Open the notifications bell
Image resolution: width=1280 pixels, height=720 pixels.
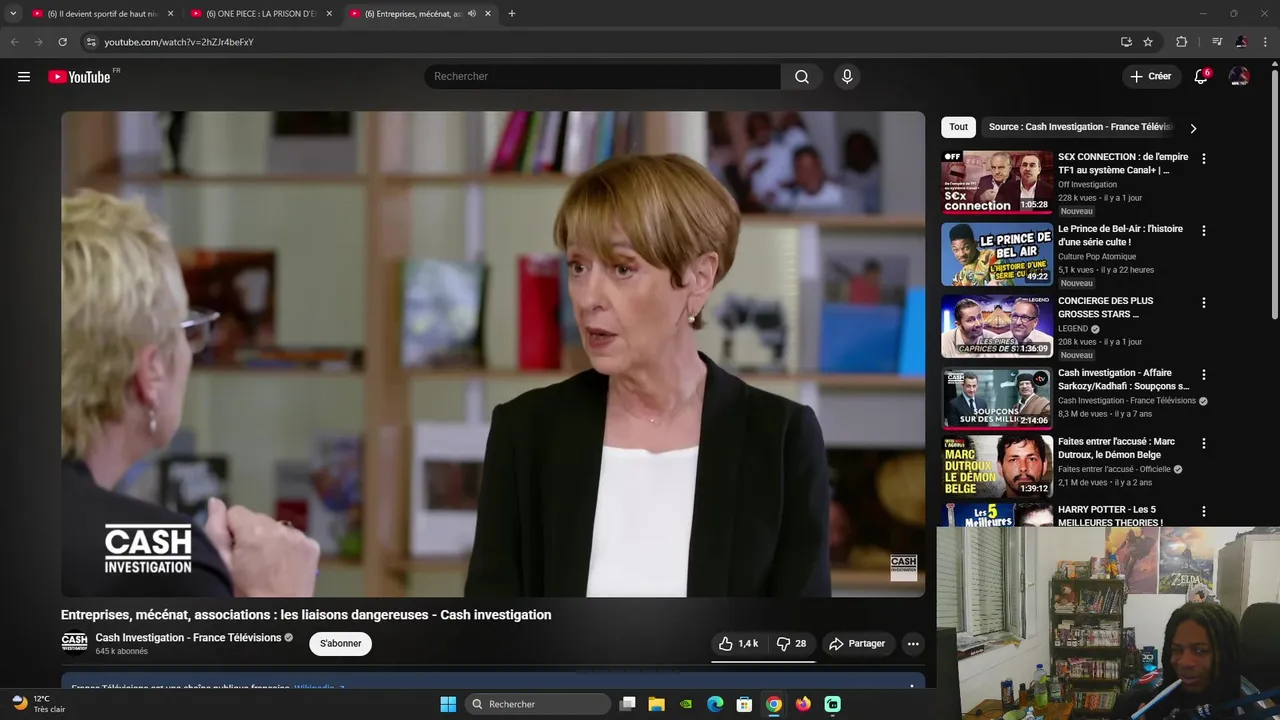tap(1201, 77)
